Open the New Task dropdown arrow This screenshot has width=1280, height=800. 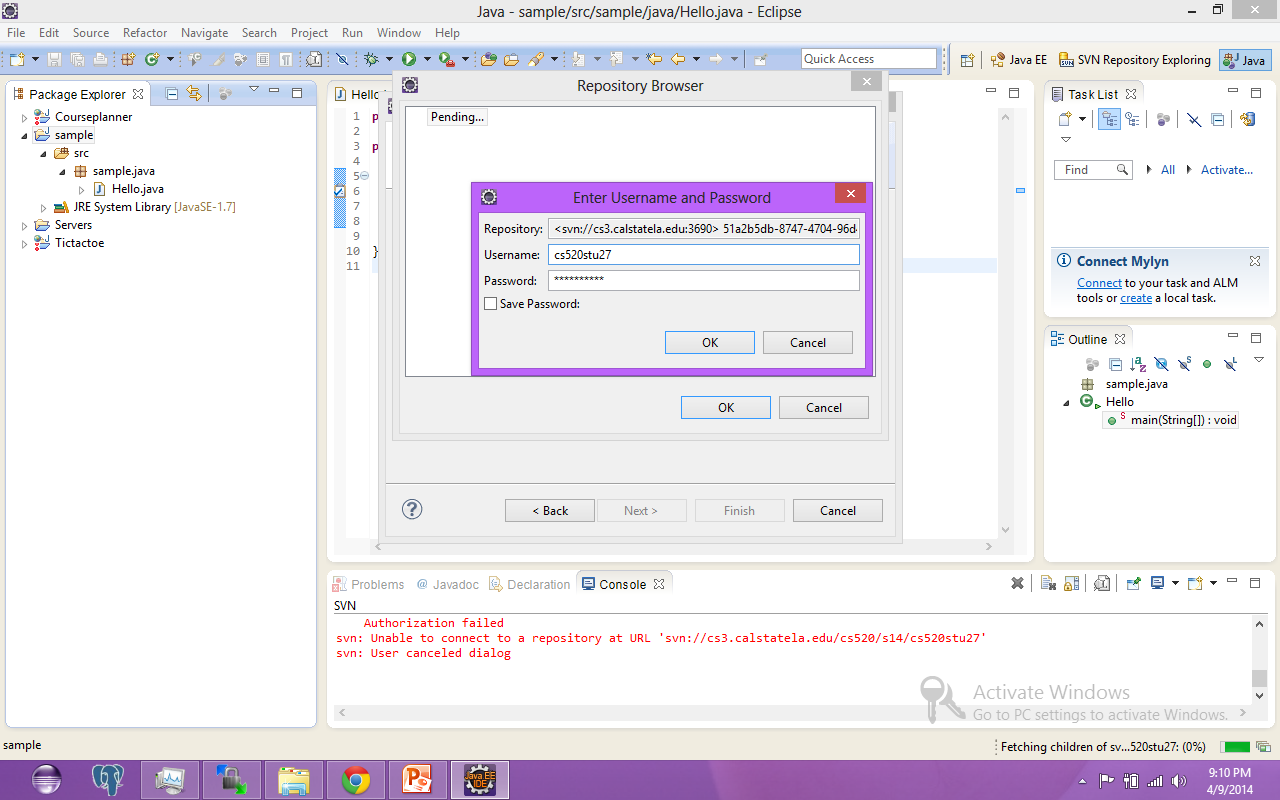point(1083,120)
